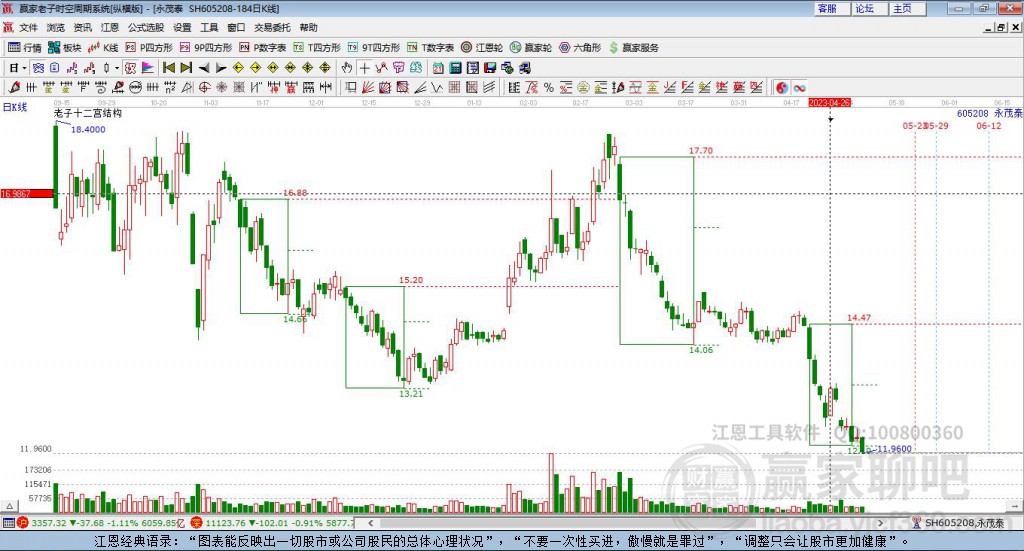Open the 9T四方形 tool

(x=374, y=48)
